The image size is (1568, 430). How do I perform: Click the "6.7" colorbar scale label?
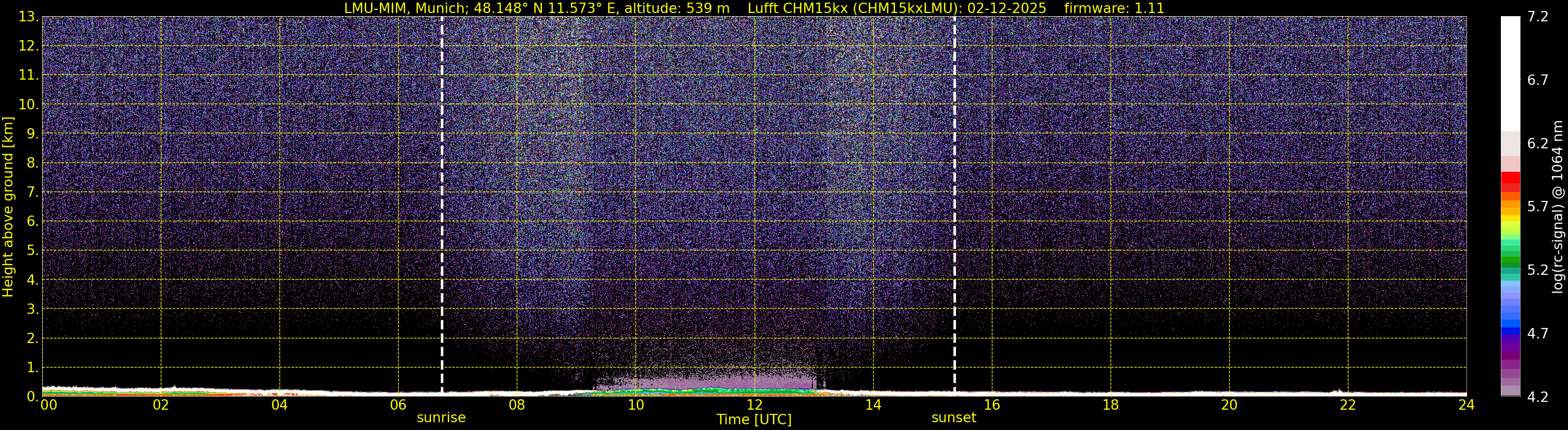[x=1538, y=80]
